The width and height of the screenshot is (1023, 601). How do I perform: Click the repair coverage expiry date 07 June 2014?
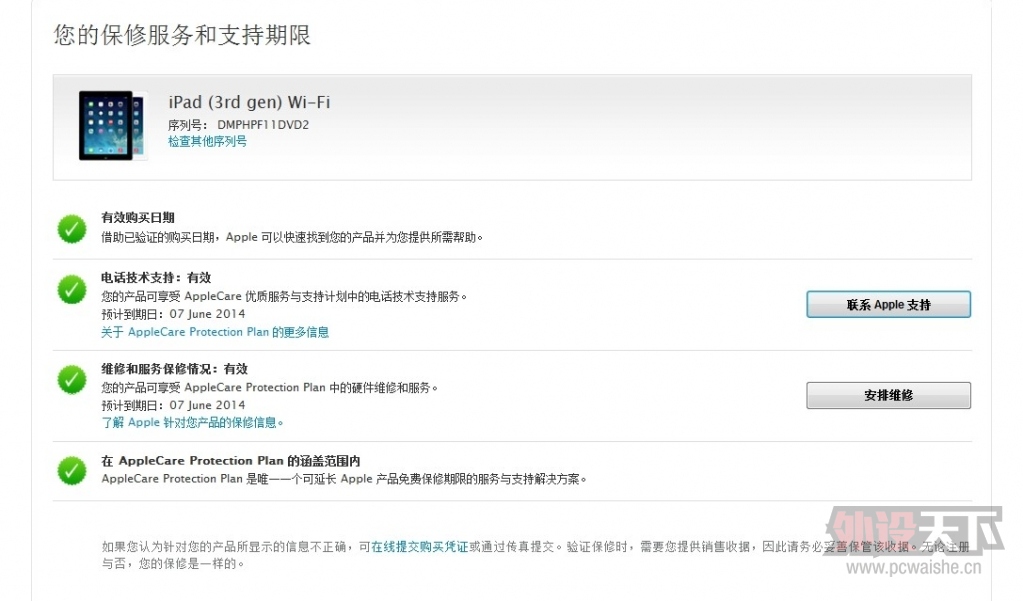click(207, 405)
